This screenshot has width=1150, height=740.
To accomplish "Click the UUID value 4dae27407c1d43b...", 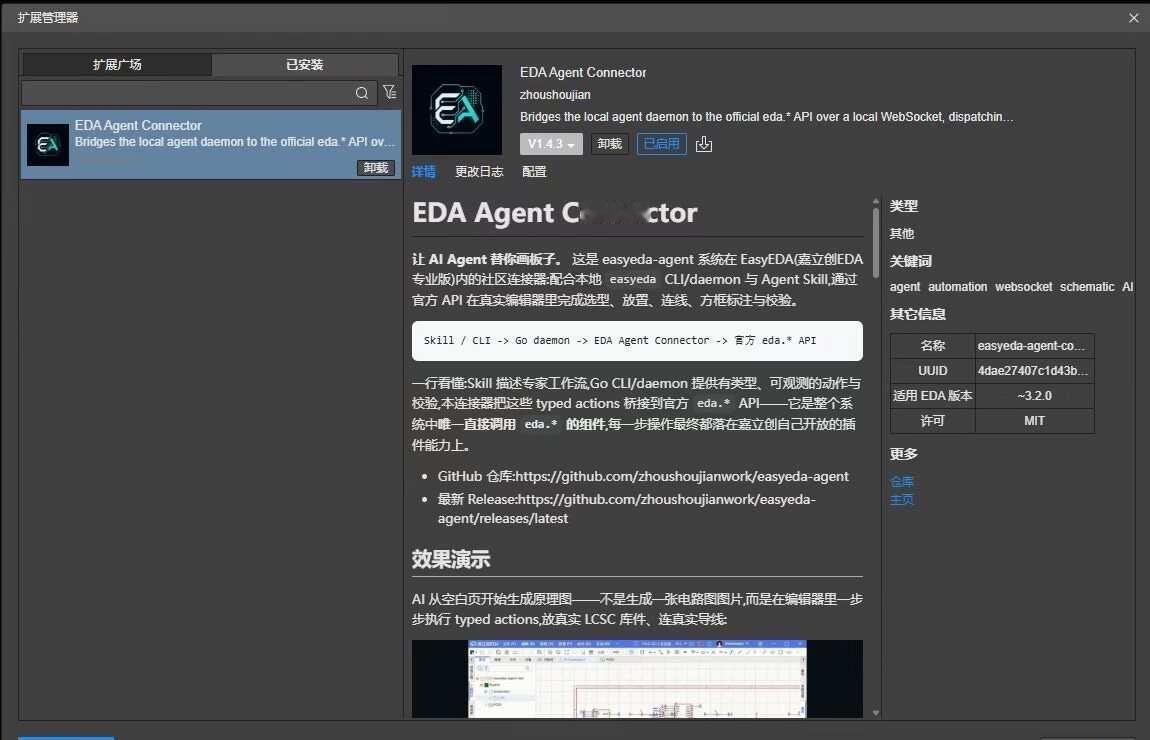I will (x=1033, y=371).
